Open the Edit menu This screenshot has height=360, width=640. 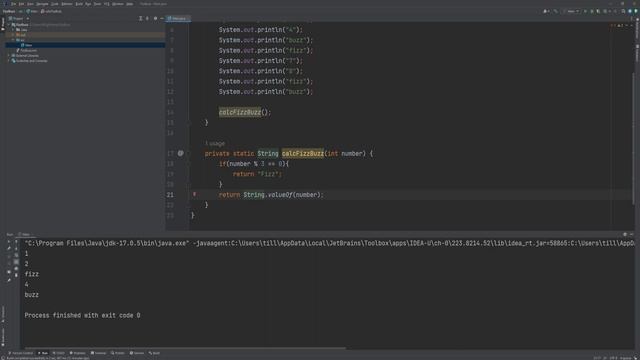click(22, 4)
